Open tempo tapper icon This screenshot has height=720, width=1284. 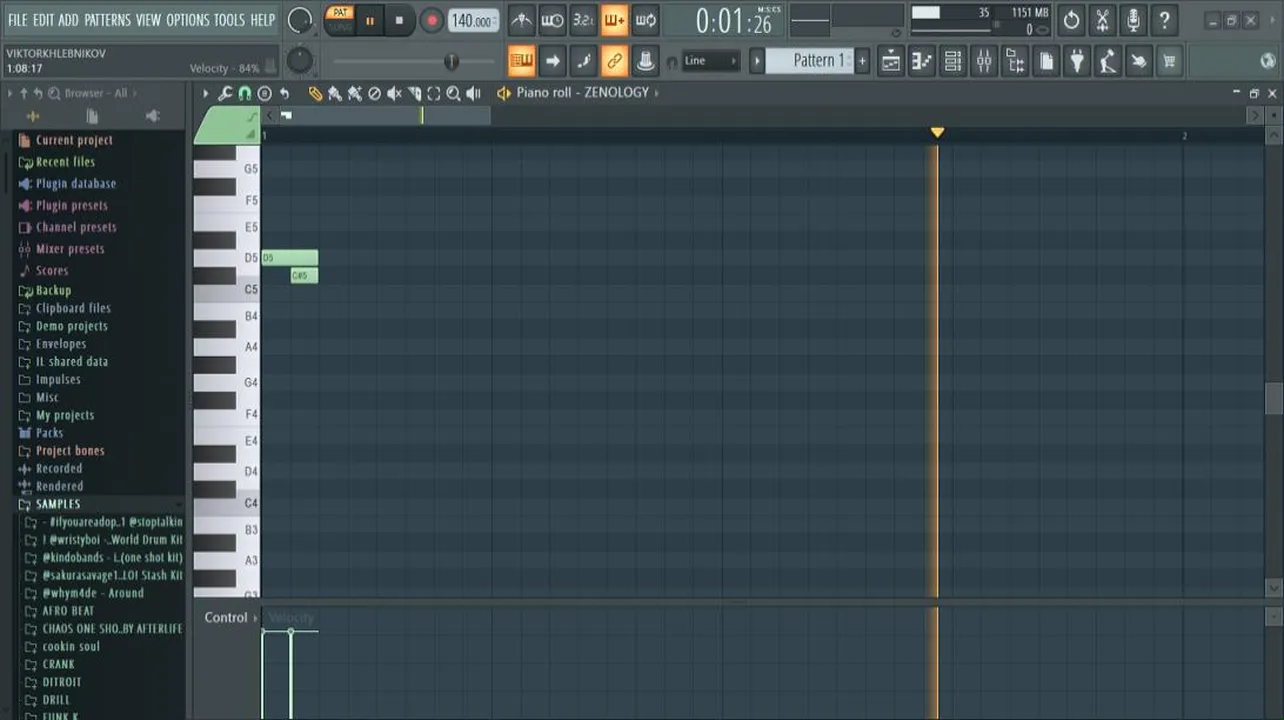click(x=1108, y=61)
